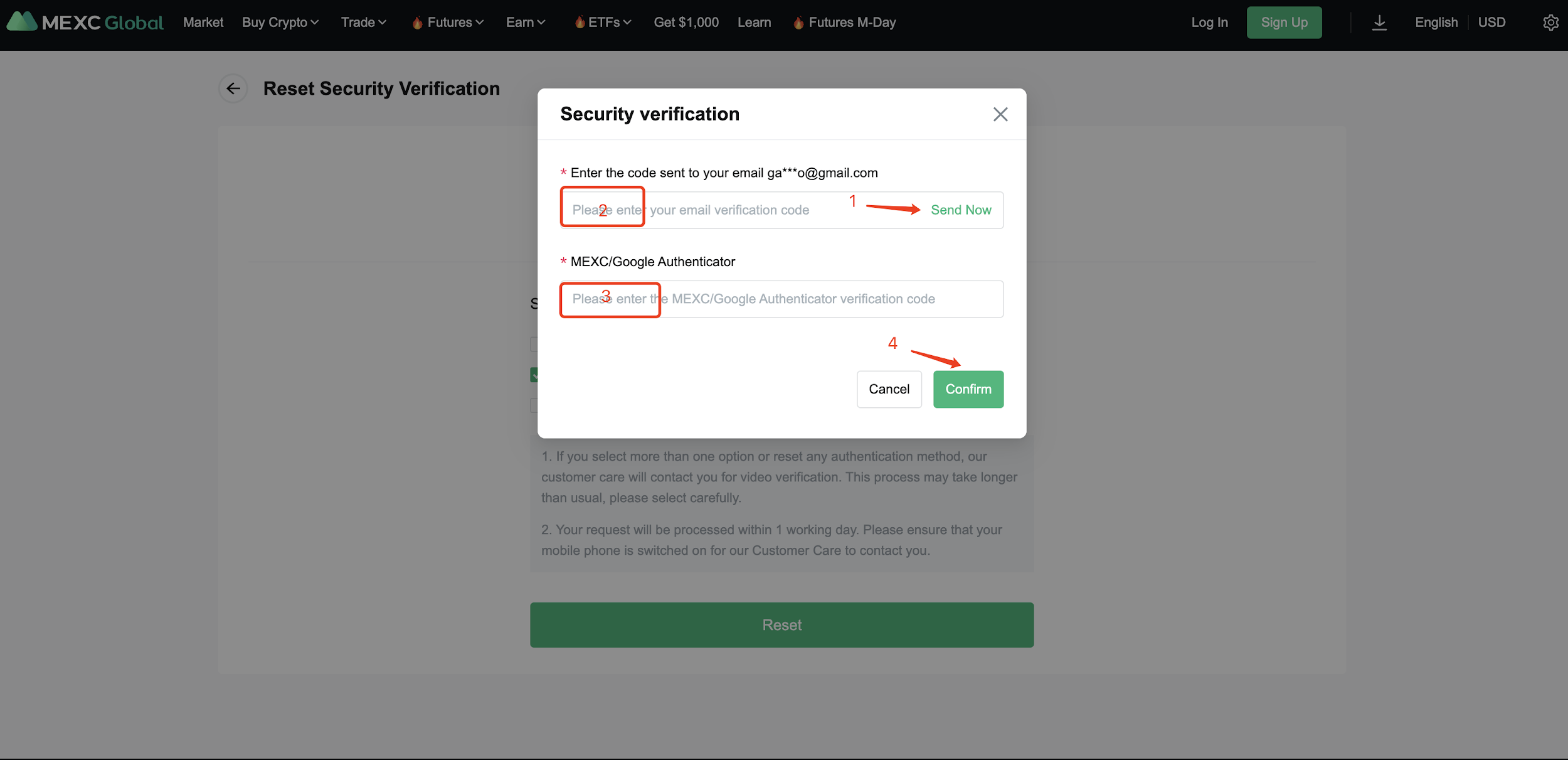Close the Security verification dialog
The height and width of the screenshot is (760, 1568).
pyautogui.click(x=1000, y=114)
